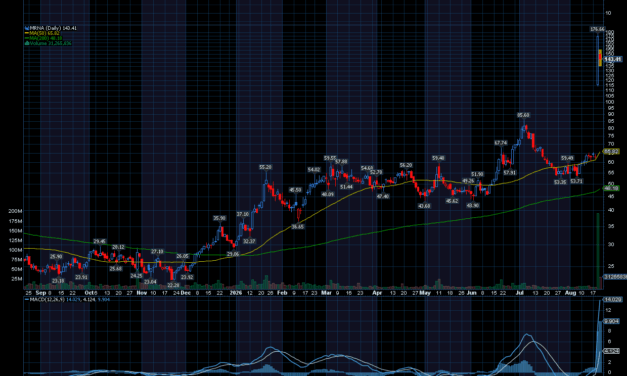The width and height of the screenshot is (627, 376).
Task: Click the Volume legend icon
Action: 27,43
